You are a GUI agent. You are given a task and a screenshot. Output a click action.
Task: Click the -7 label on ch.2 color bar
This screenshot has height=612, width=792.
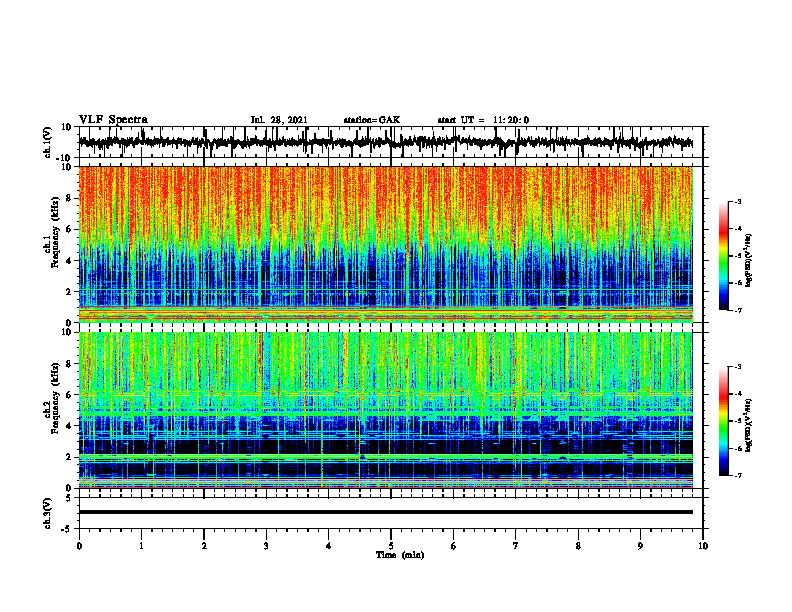738,475
